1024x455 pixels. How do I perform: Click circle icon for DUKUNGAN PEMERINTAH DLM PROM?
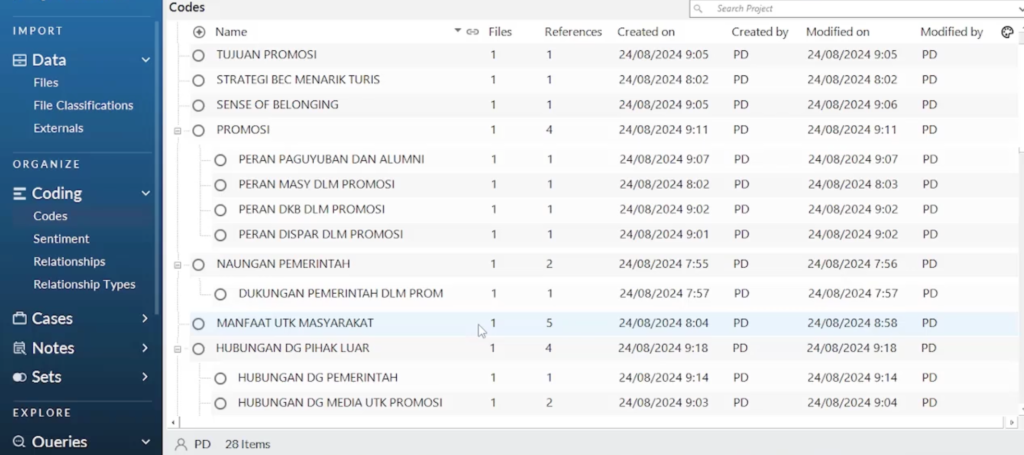point(220,294)
